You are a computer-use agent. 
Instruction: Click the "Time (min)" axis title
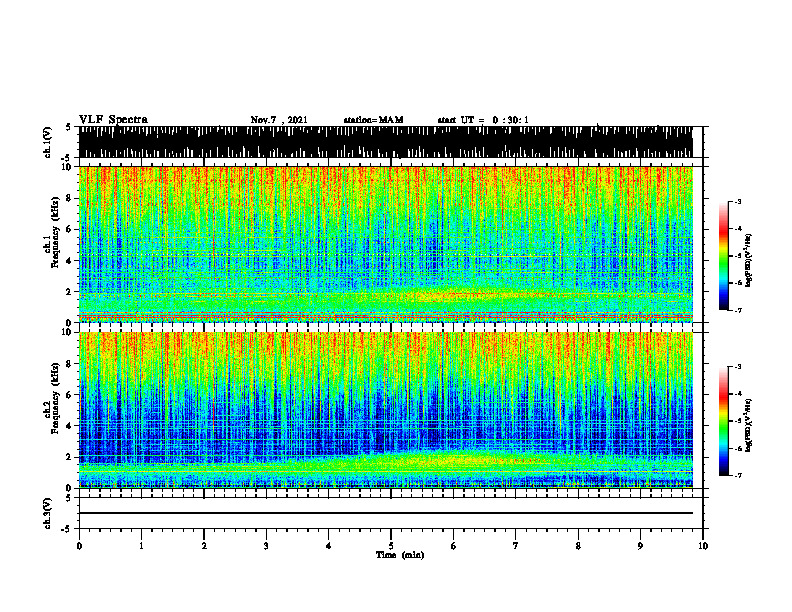pyautogui.click(x=400, y=555)
